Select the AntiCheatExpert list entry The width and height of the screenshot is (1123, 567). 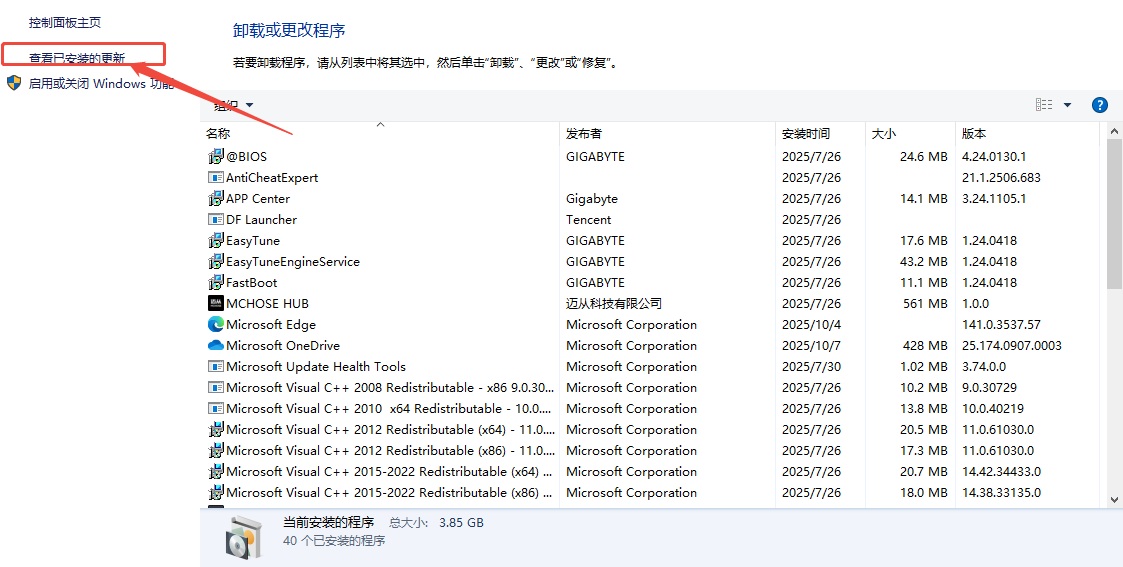(x=272, y=178)
